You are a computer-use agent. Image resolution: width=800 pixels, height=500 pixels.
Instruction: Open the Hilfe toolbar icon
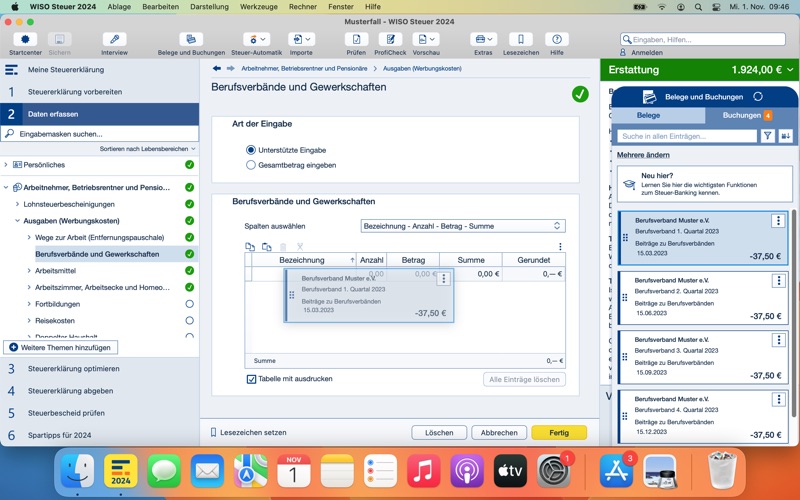coord(557,39)
